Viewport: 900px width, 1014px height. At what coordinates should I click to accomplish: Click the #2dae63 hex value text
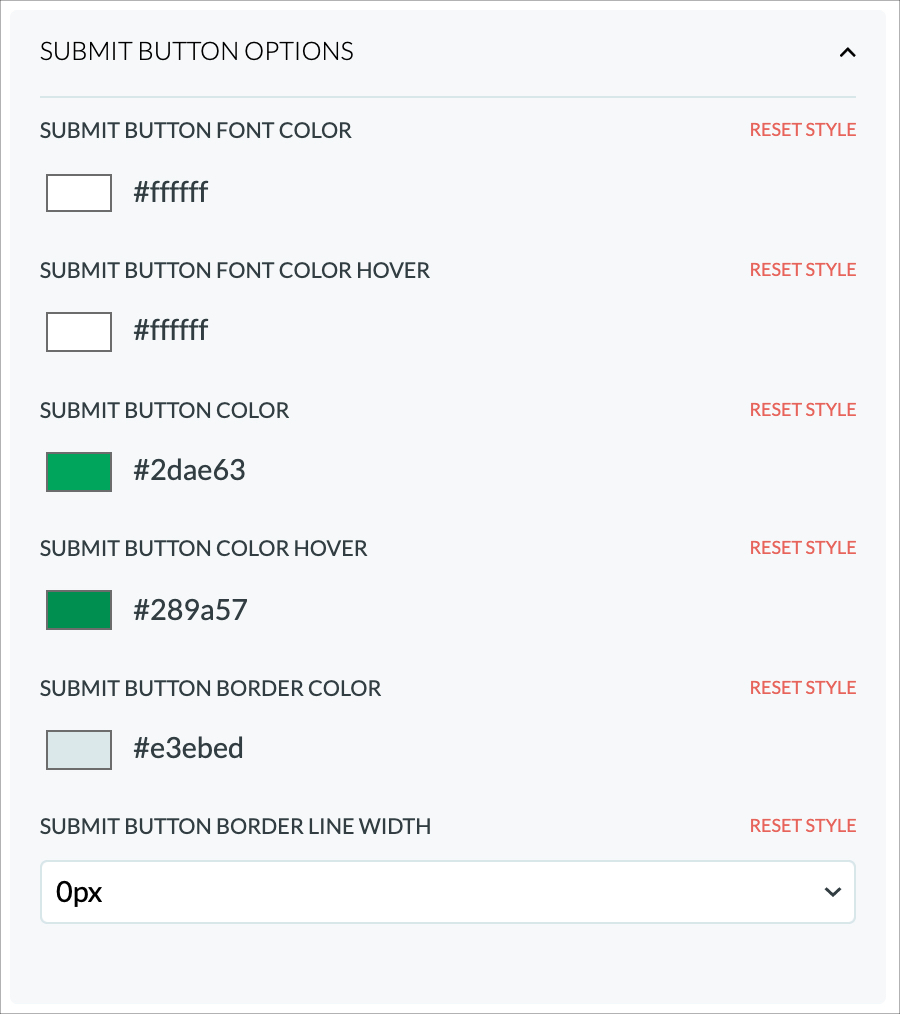pos(190,470)
